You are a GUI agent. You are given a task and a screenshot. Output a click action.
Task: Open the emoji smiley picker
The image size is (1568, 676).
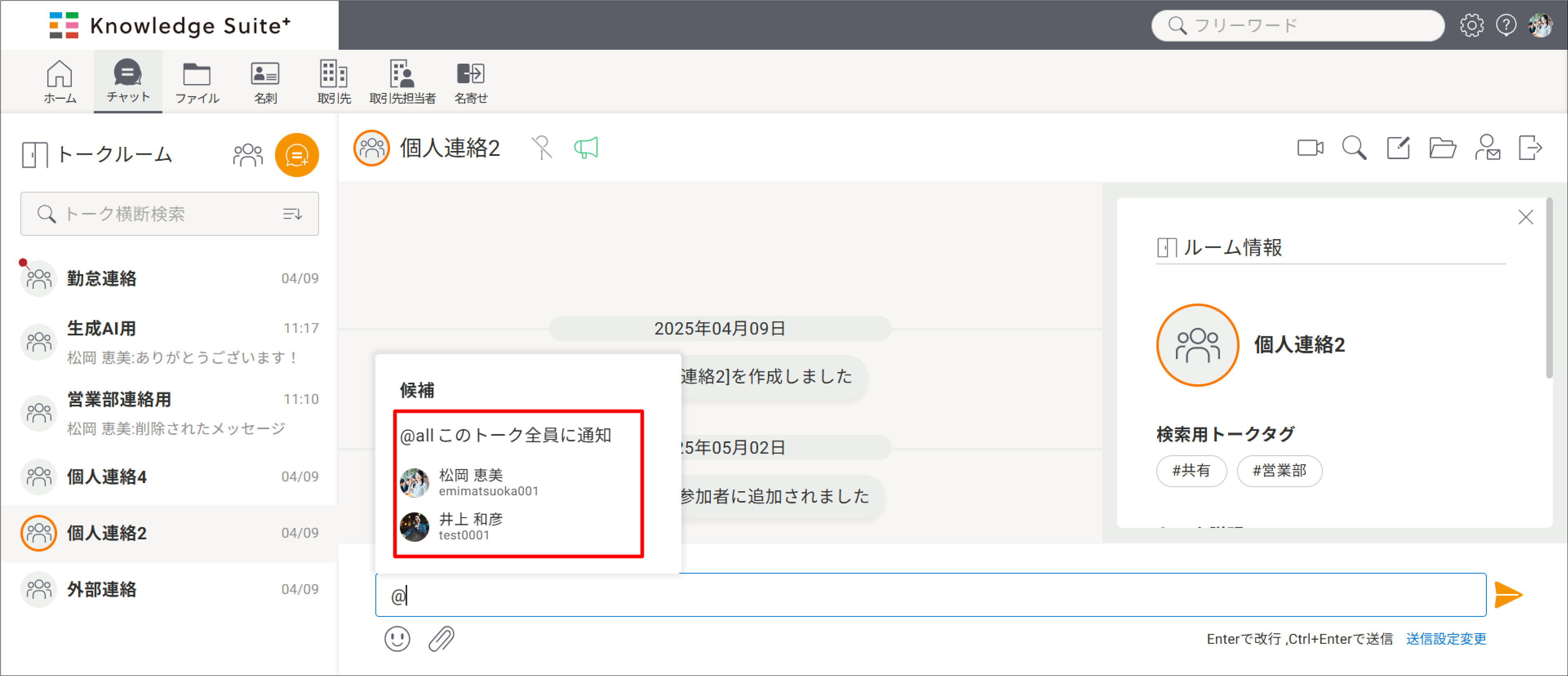[397, 639]
